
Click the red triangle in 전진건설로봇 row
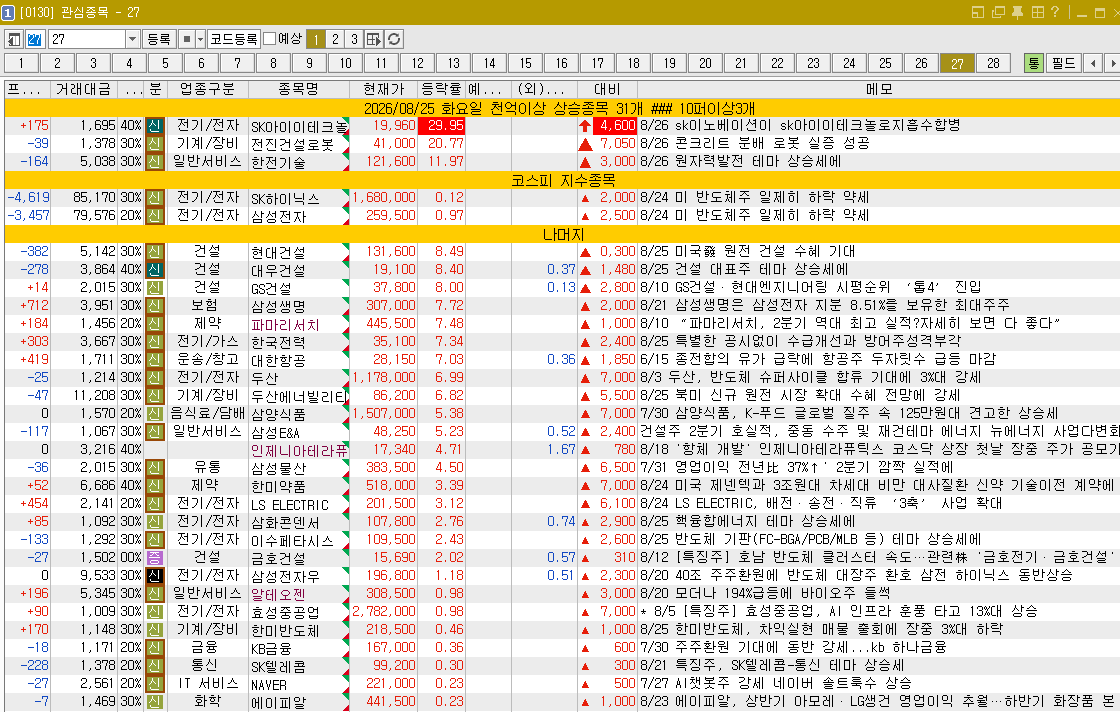[x=586, y=144]
